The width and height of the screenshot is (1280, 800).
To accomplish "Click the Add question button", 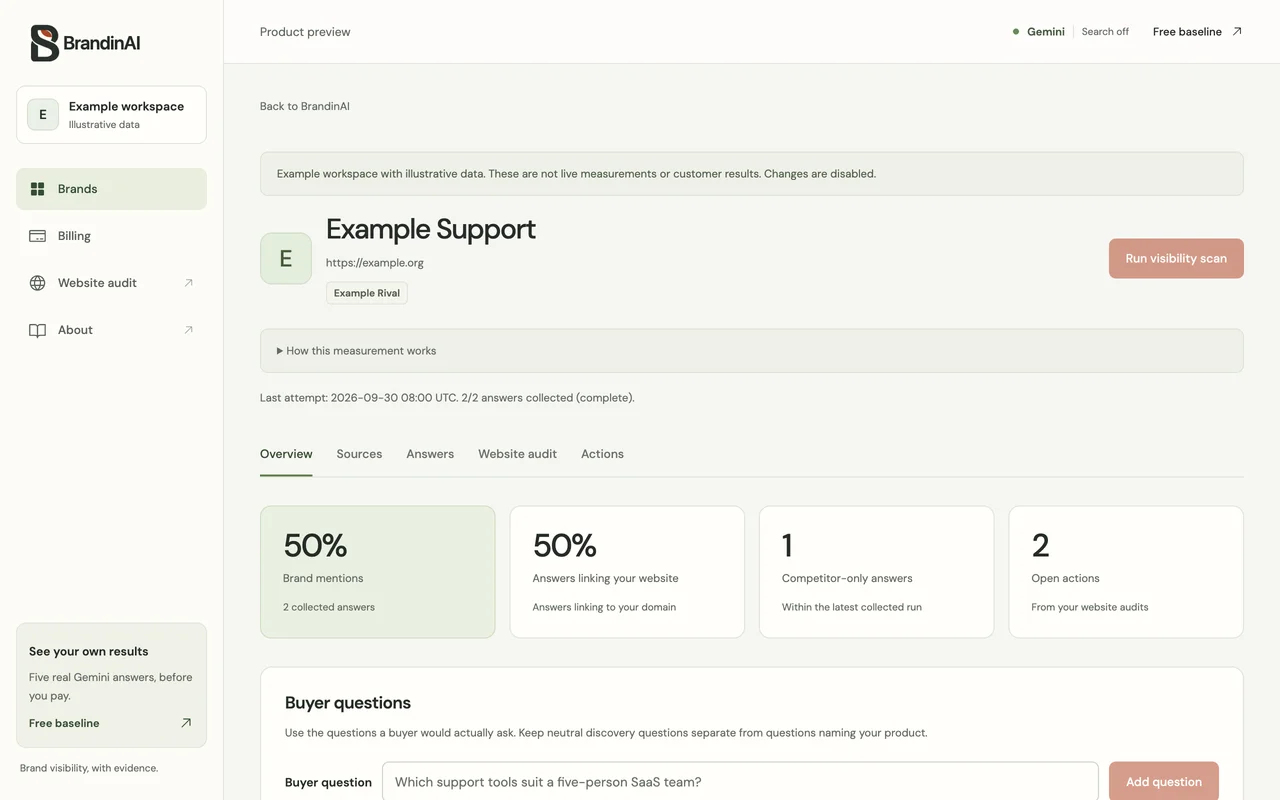I will pos(1164,782).
